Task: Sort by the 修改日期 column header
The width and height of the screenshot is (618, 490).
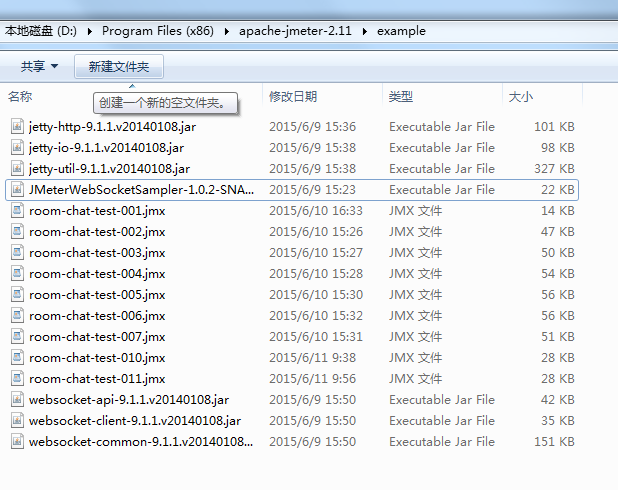Action: pyautogui.click(x=293, y=97)
